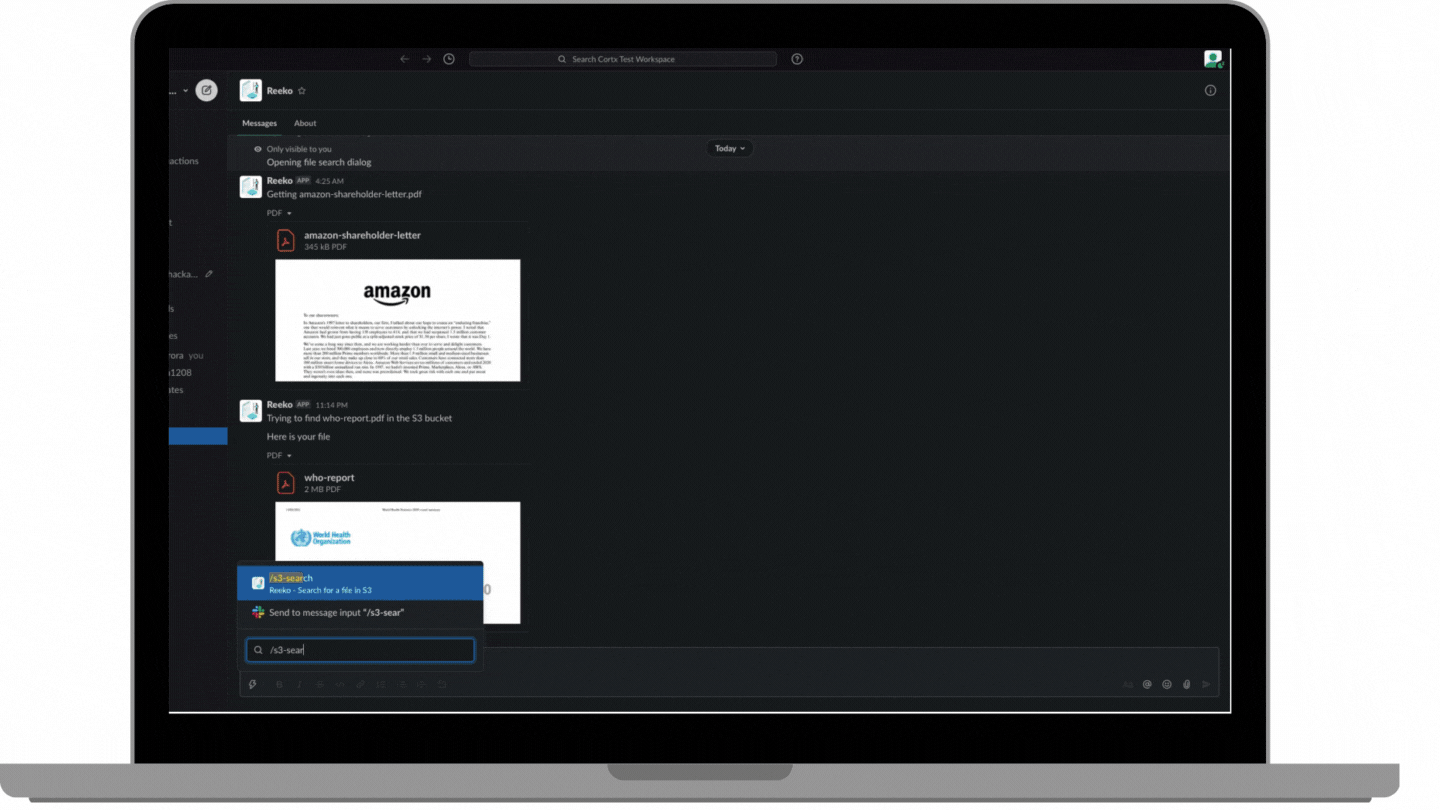Click the insert link icon

pyautogui.click(x=361, y=685)
